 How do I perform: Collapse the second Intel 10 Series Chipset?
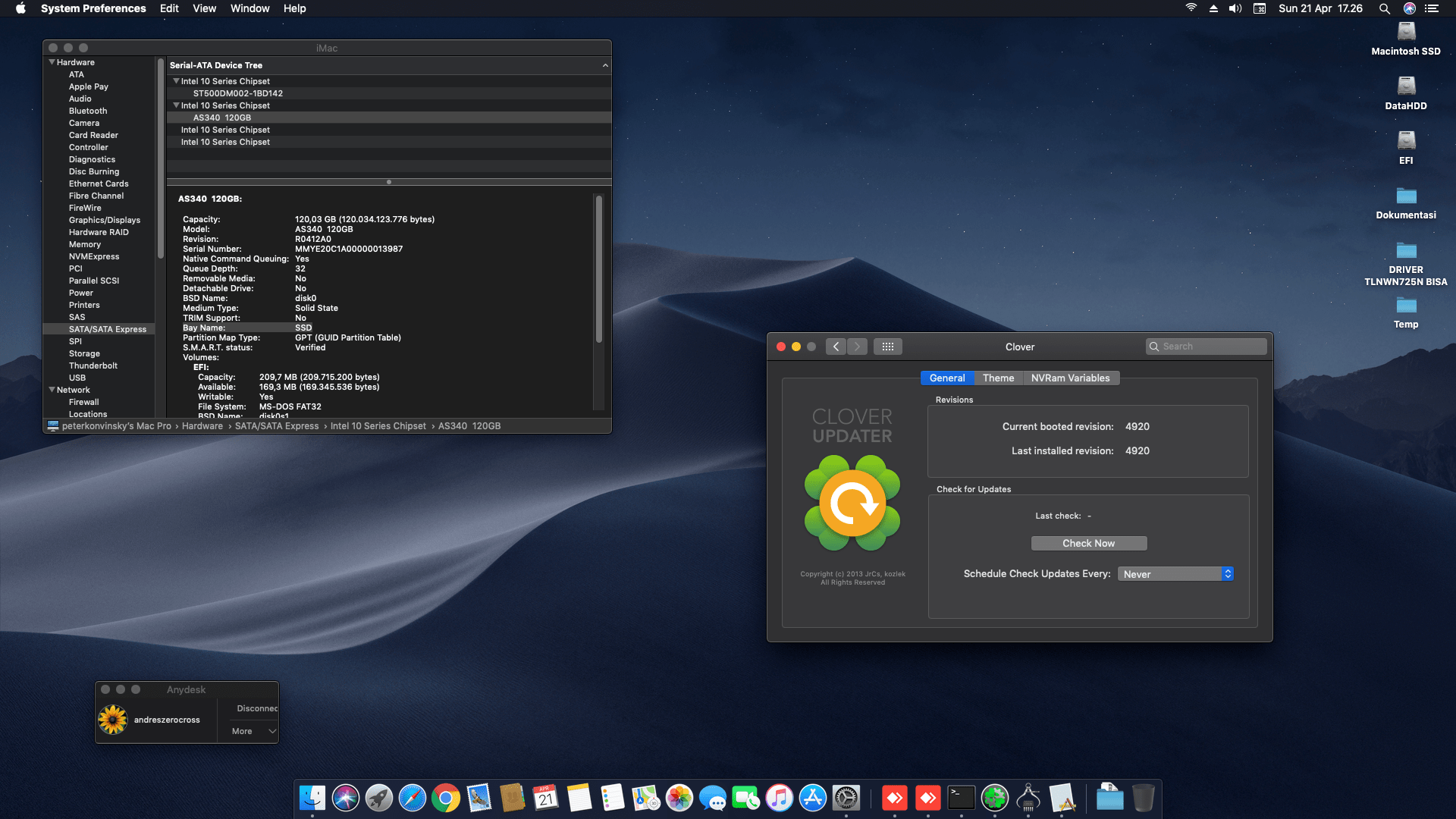pyautogui.click(x=177, y=105)
